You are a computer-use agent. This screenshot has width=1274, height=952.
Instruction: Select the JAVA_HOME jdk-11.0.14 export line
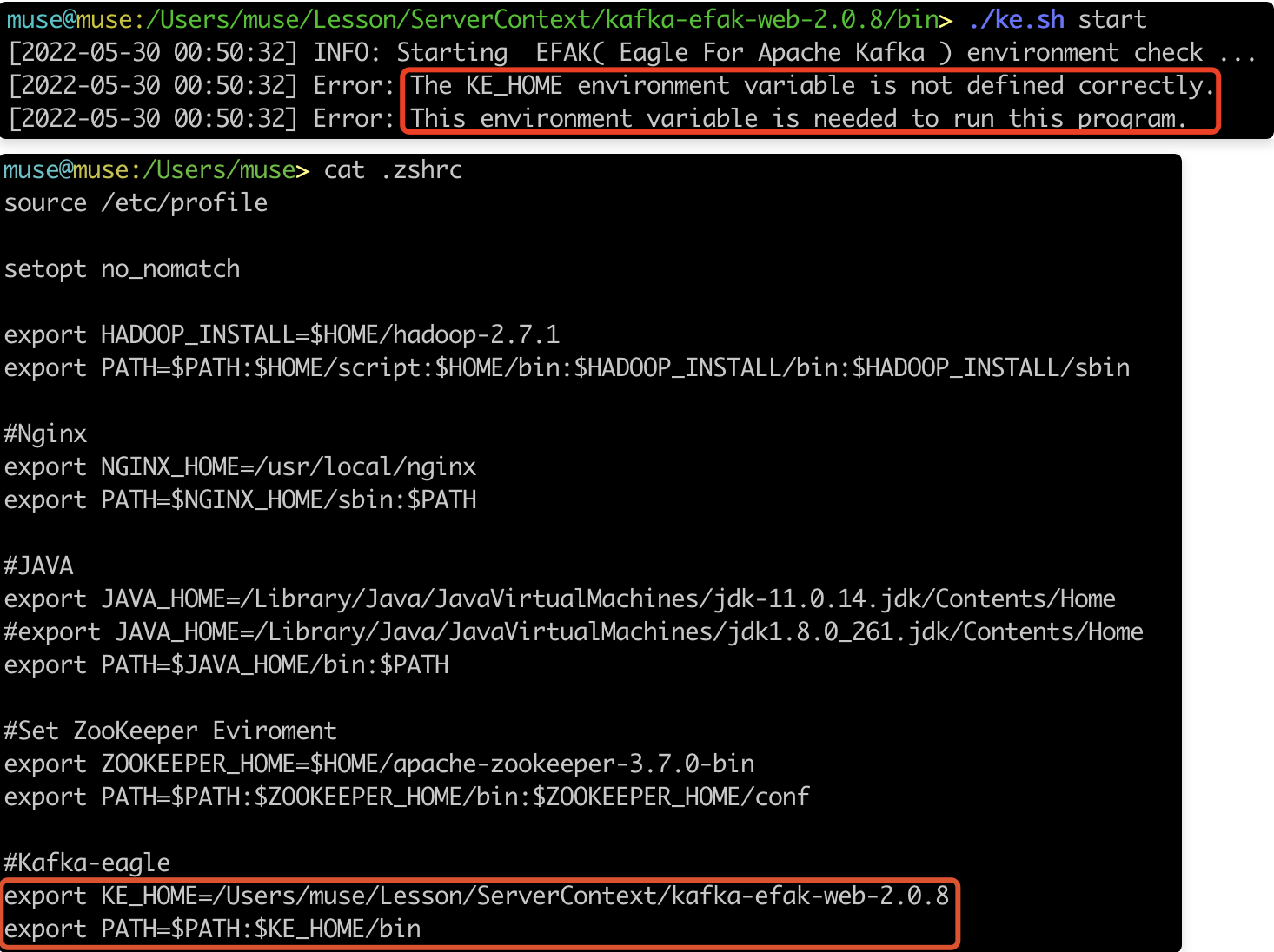(x=560, y=598)
